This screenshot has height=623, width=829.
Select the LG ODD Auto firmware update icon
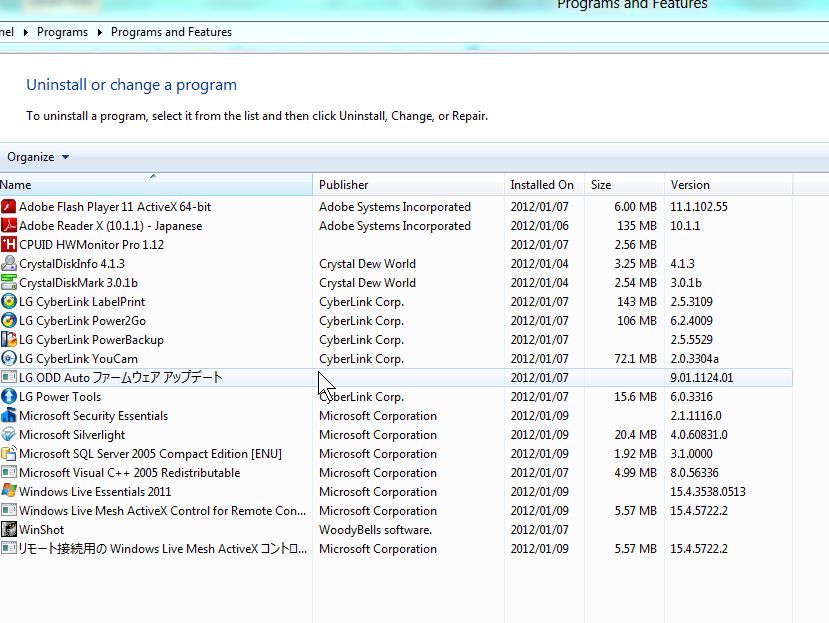point(8,378)
